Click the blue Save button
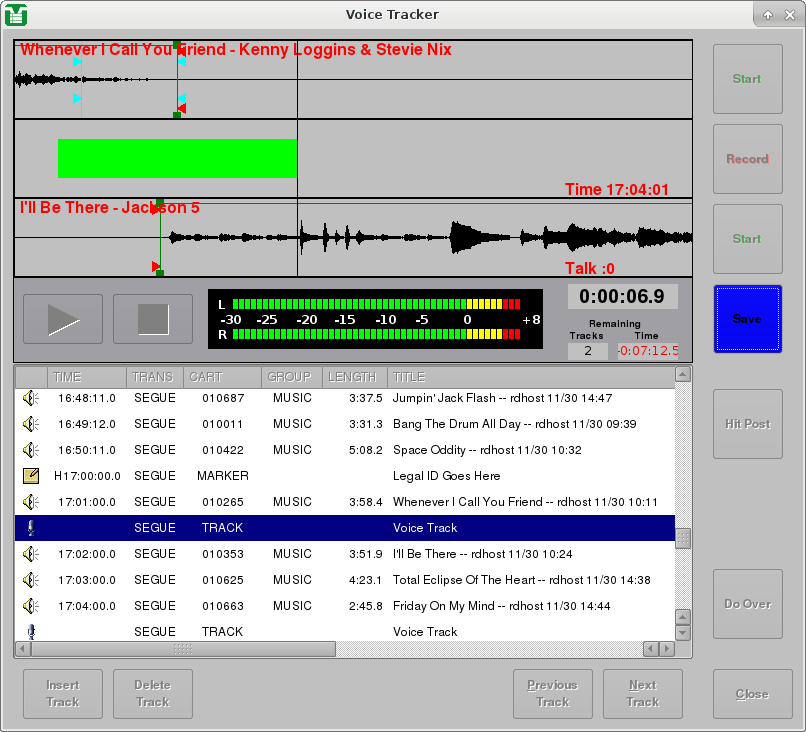The height and width of the screenshot is (732, 806). coord(747,318)
